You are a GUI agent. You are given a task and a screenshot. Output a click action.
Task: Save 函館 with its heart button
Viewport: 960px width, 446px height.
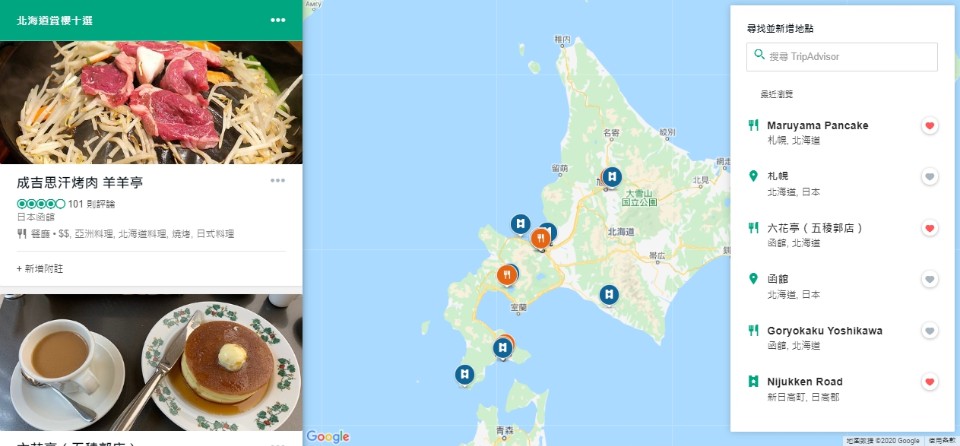(929, 280)
